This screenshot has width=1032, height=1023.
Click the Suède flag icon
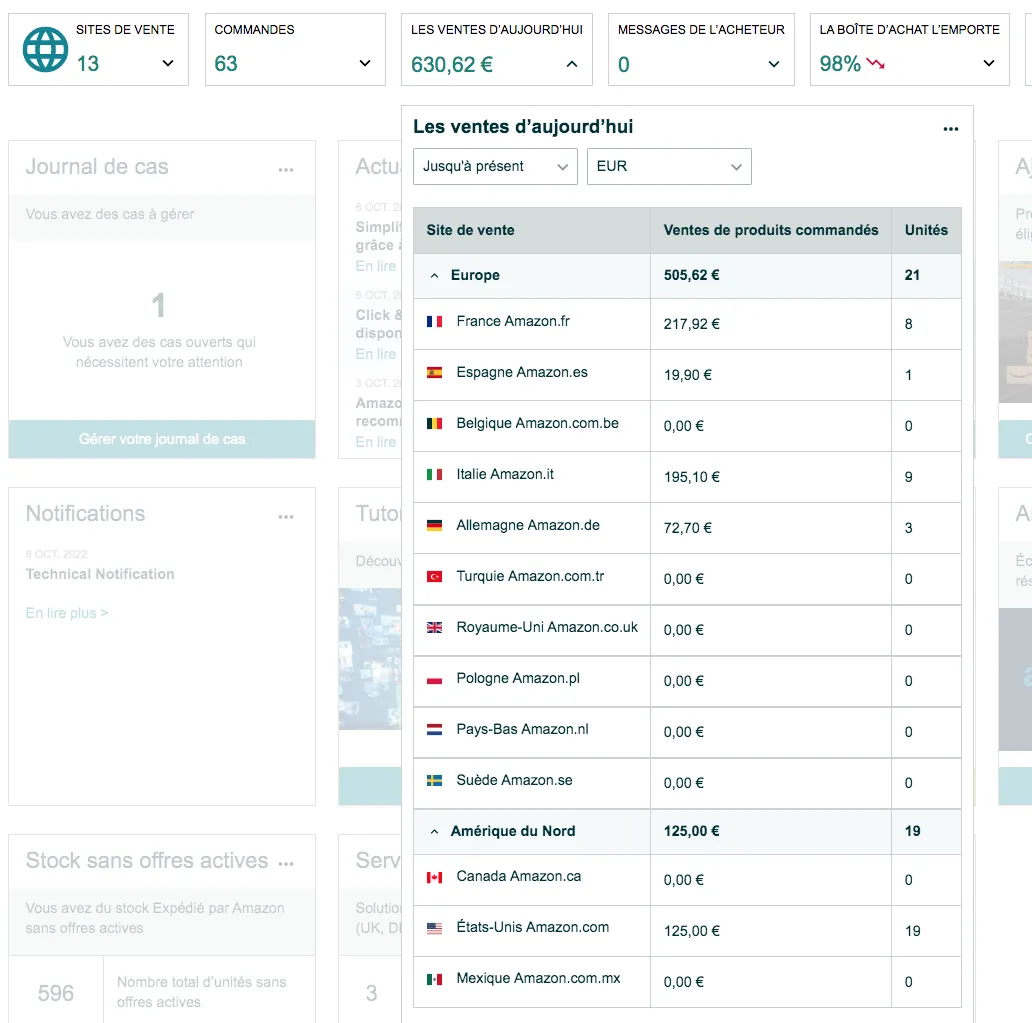tap(434, 781)
